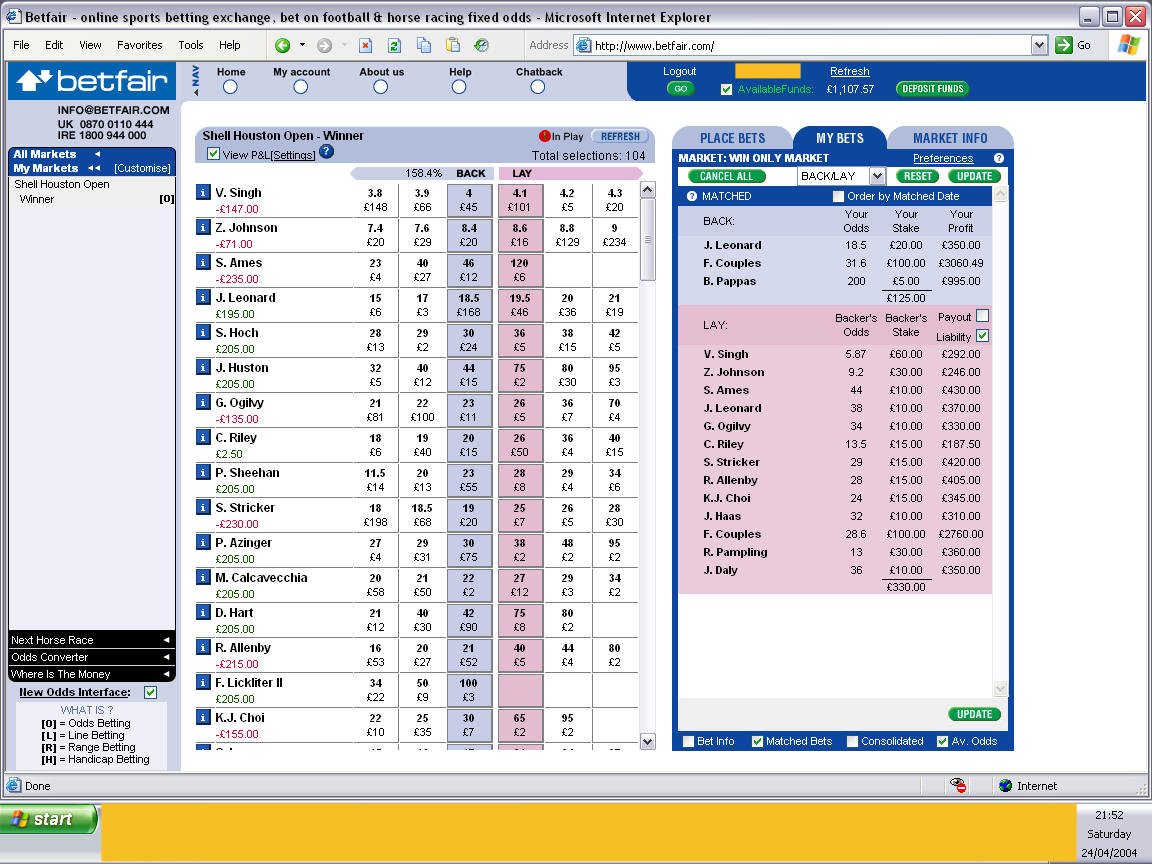
Task: Expand the Odds Converter panel
Action: pyautogui.click(x=92, y=657)
